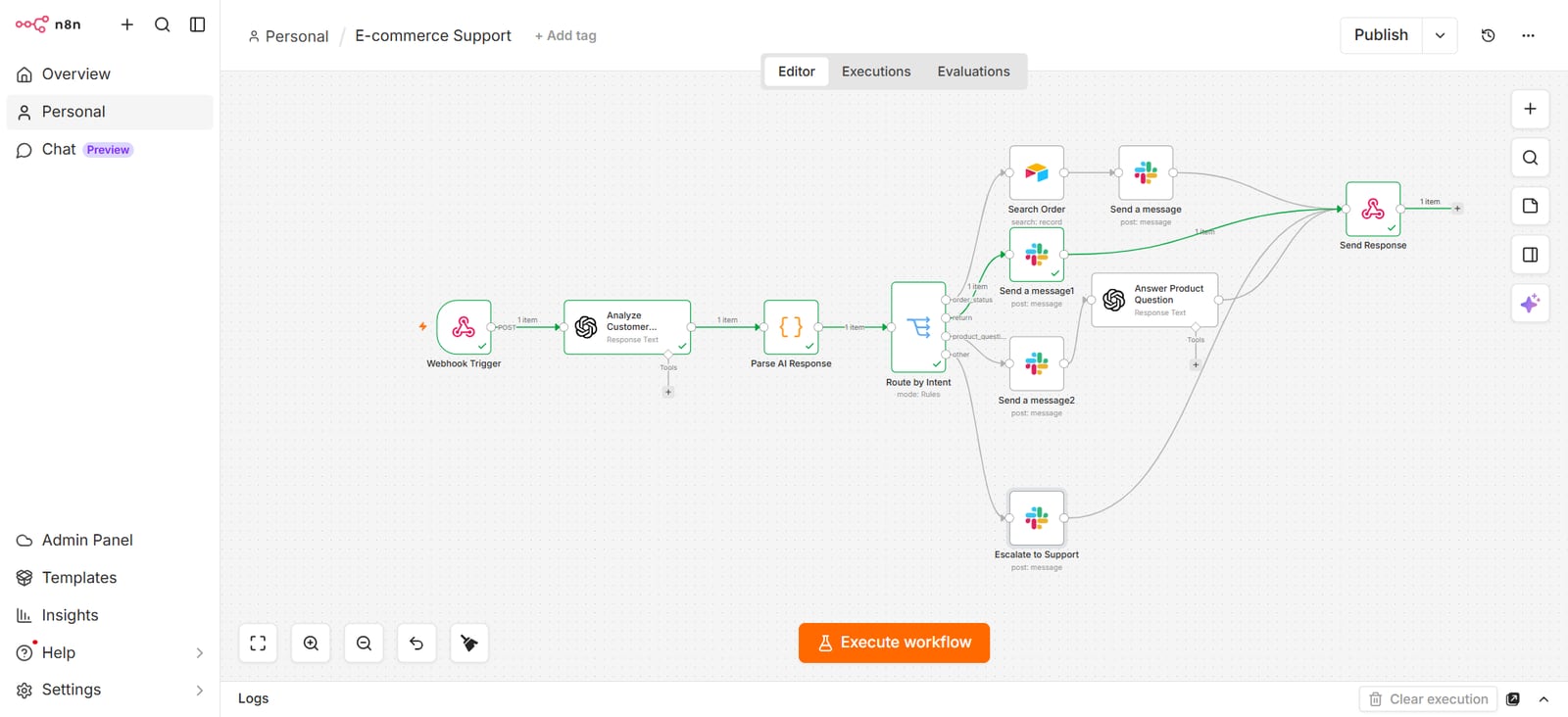Expand the Logs panel chevron

pos(1543,699)
